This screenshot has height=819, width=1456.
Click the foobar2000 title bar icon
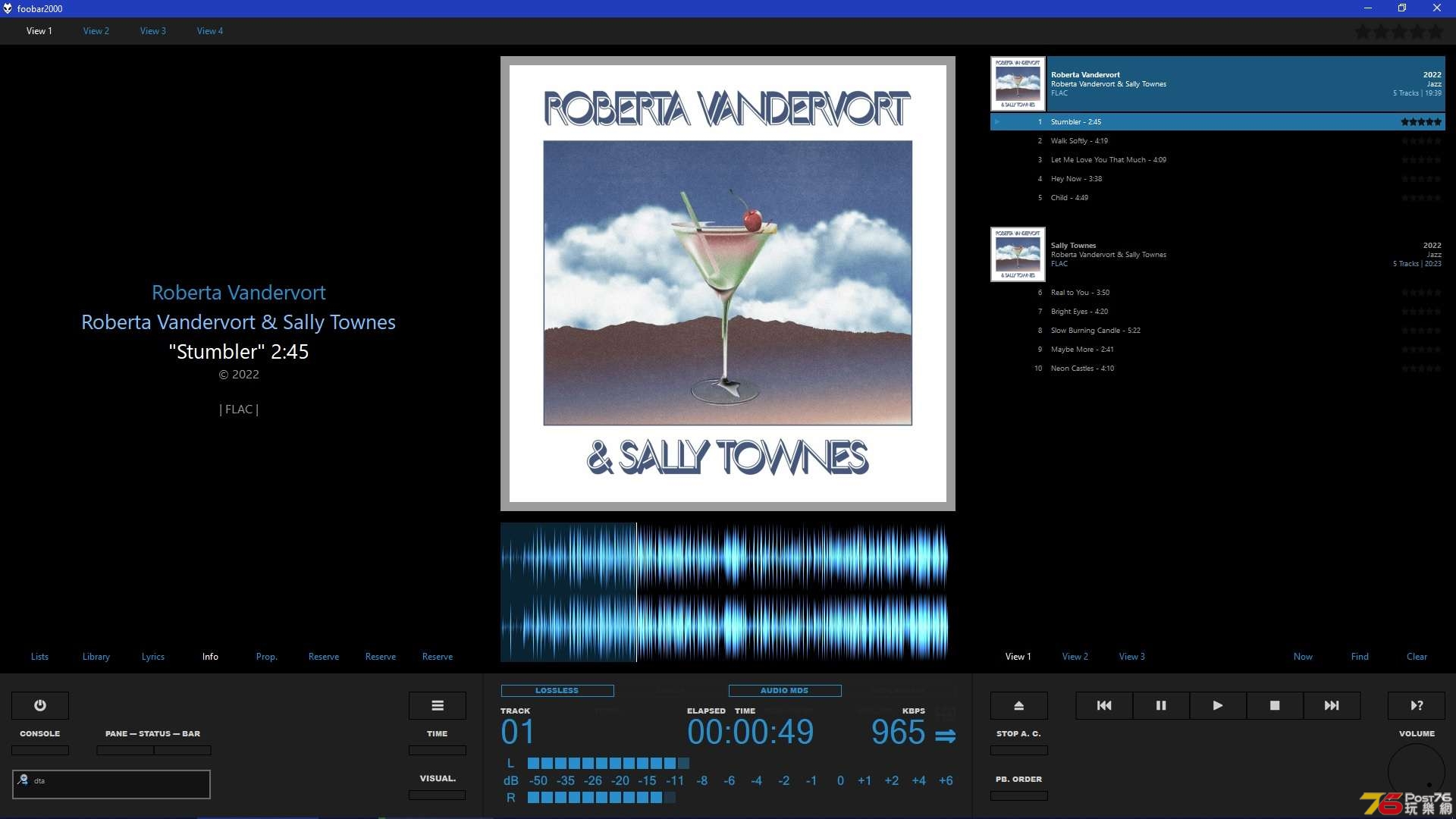[8, 8]
